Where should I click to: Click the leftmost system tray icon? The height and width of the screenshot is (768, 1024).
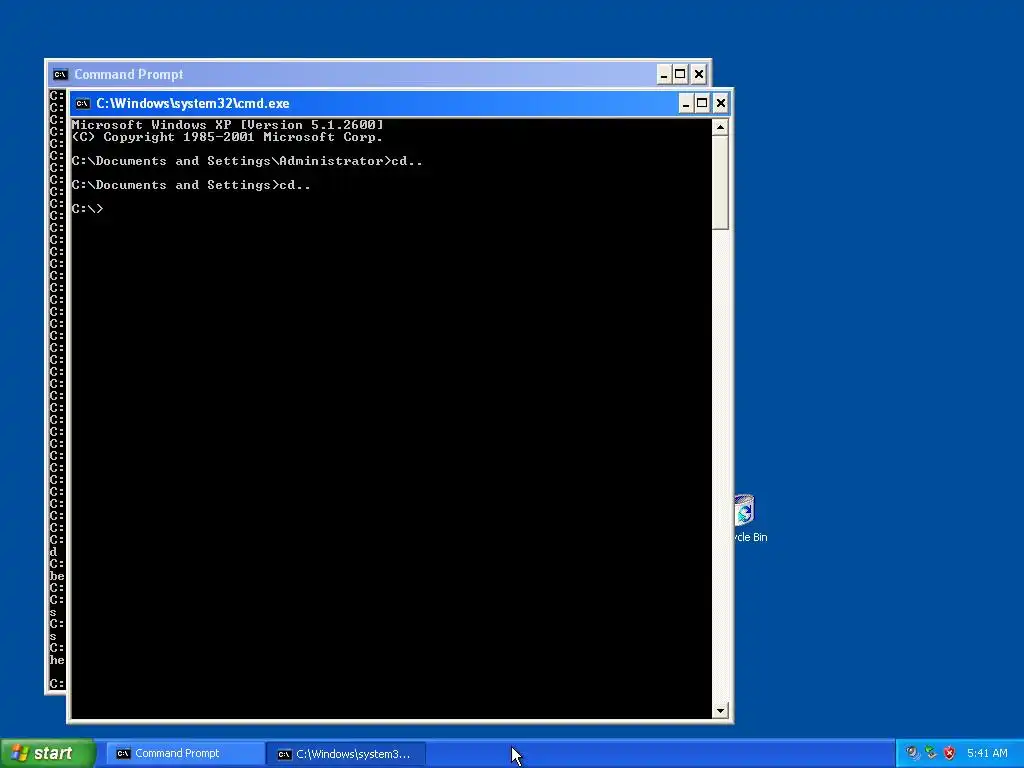pyautogui.click(x=912, y=753)
